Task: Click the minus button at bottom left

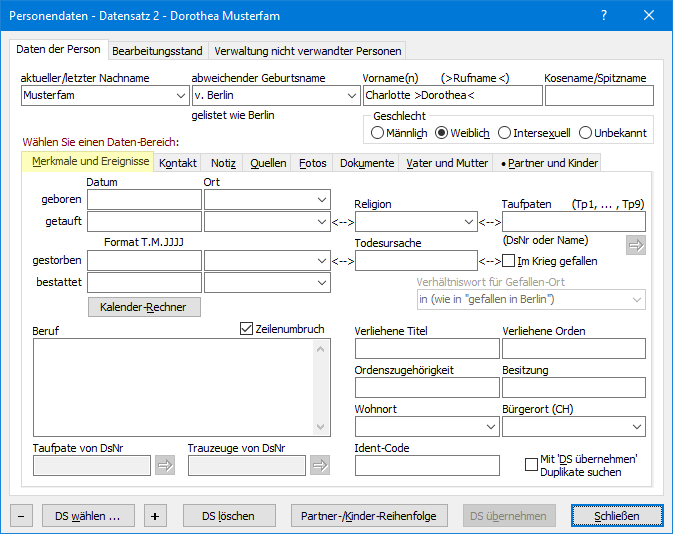Action: tap(22, 516)
